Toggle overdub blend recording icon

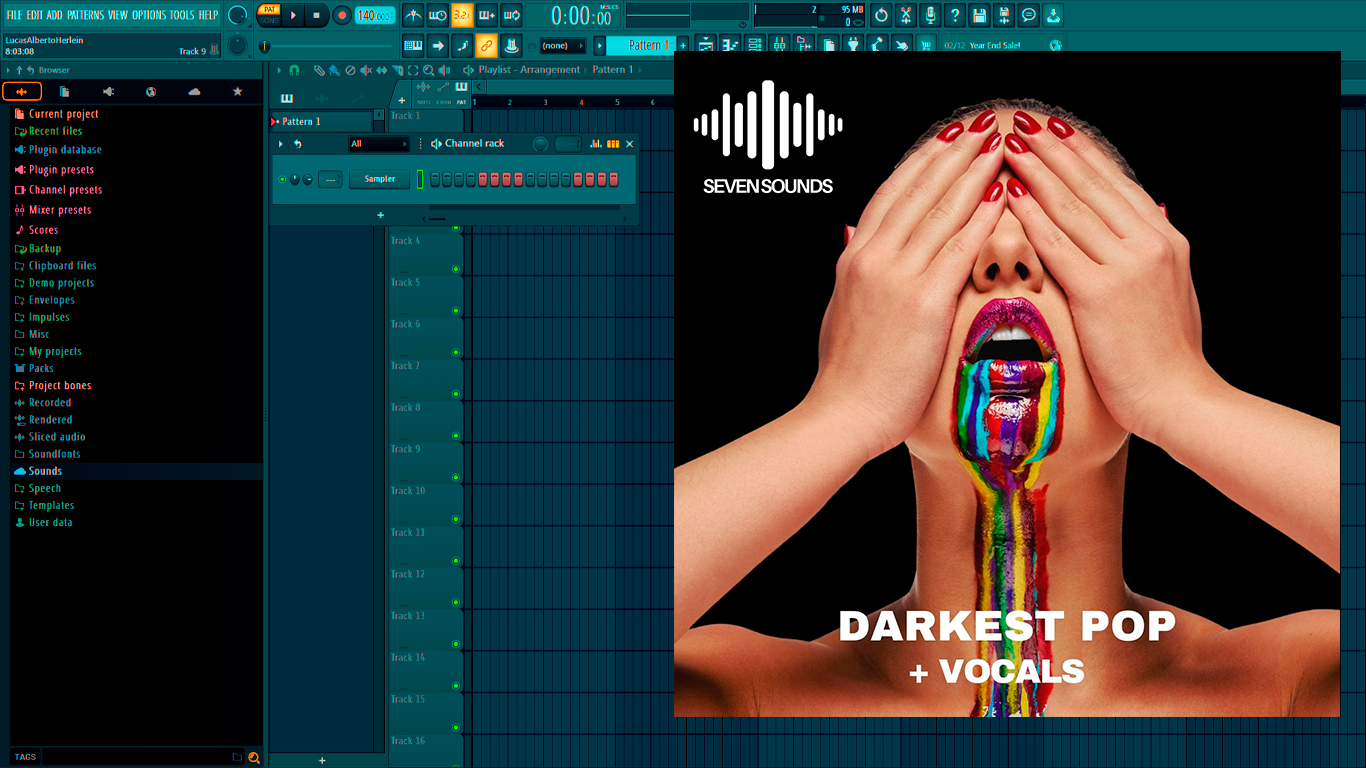[487, 15]
